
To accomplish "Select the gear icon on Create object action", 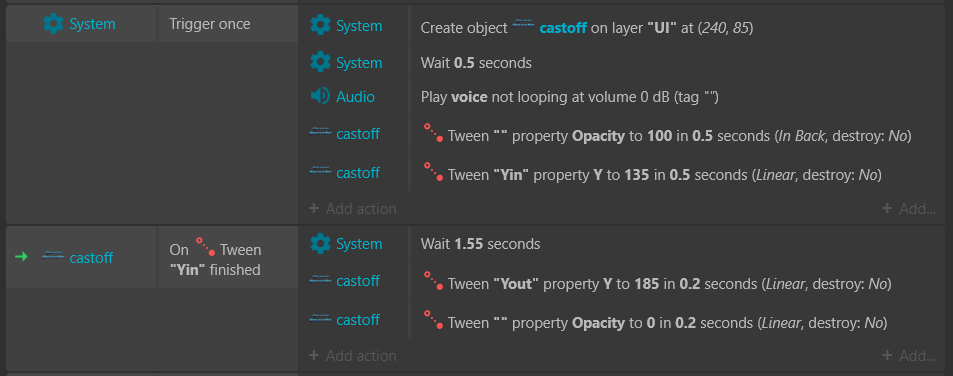I will [x=320, y=26].
